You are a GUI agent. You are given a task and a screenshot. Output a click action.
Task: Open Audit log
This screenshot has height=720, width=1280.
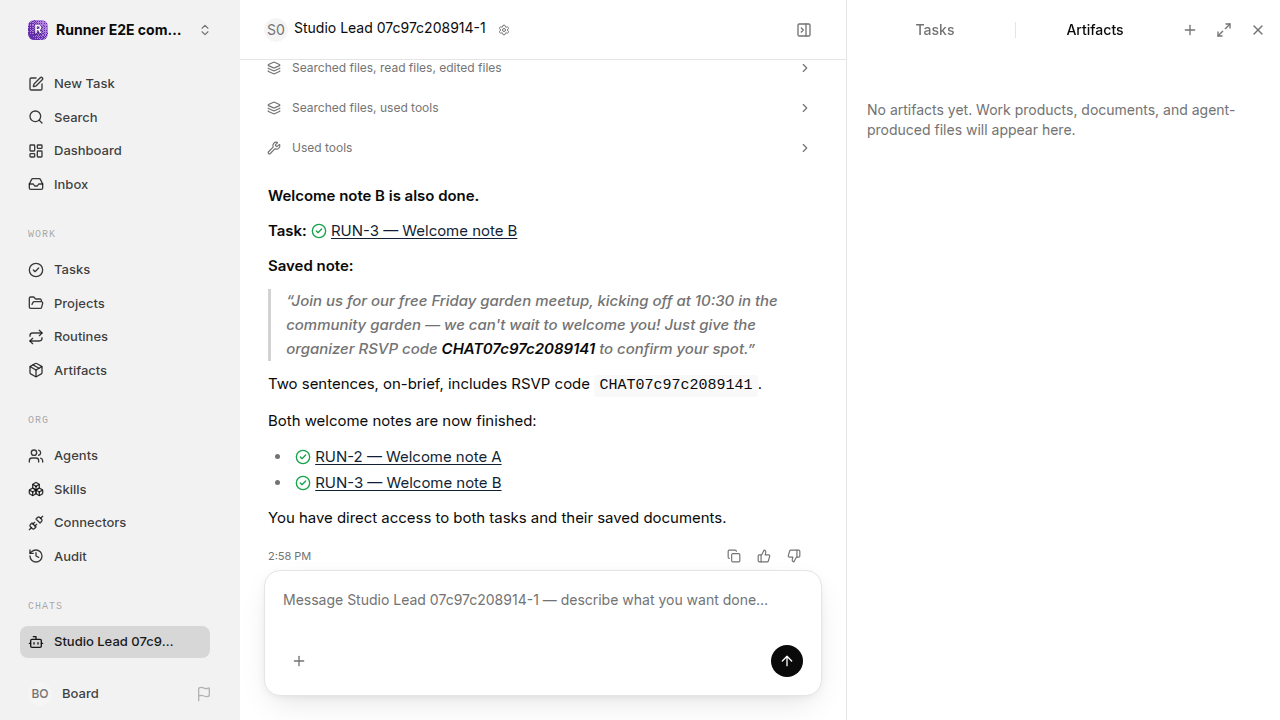point(115,556)
